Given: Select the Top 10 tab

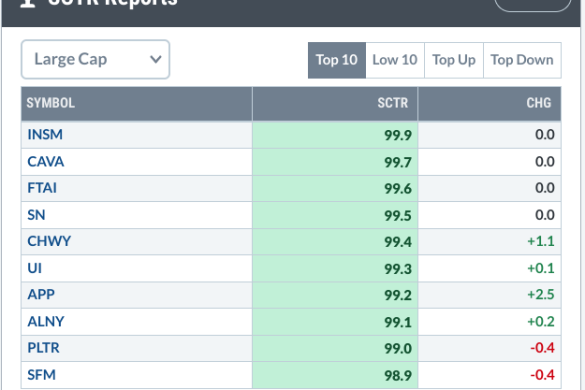Looking at the screenshot, I should (x=337, y=60).
